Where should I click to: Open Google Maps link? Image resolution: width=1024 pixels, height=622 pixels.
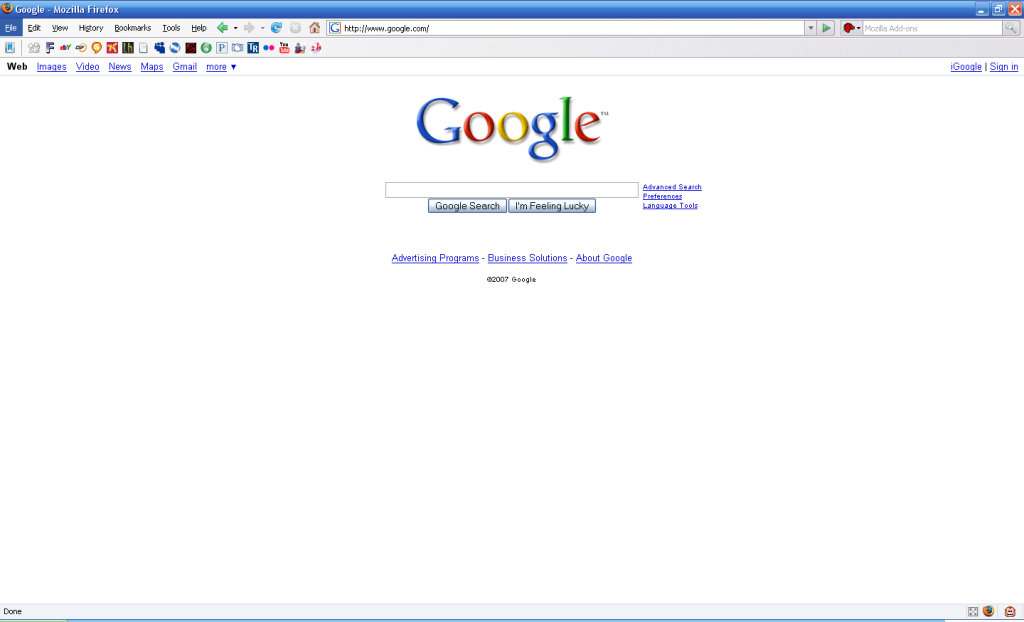tap(152, 67)
